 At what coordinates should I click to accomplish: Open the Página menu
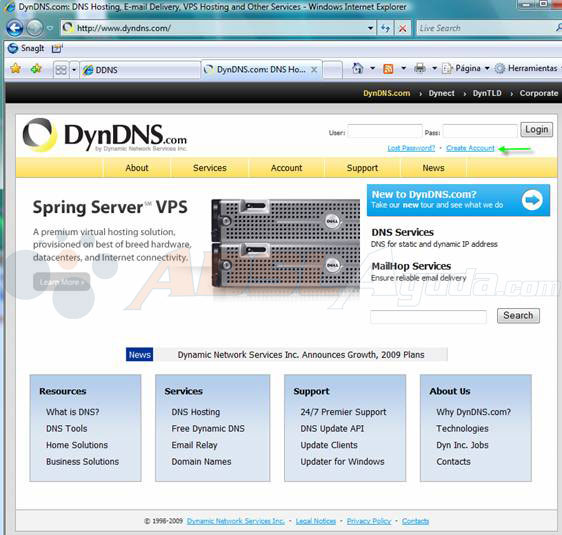466,68
